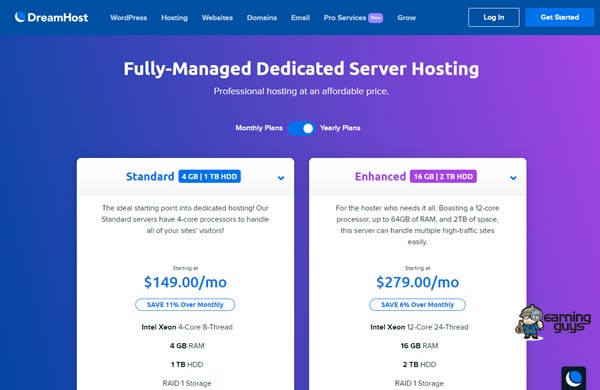Click the SAVE 6% Over Monthly badge
Viewport: 600px width, 390px height.
click(x=417, y=305)
